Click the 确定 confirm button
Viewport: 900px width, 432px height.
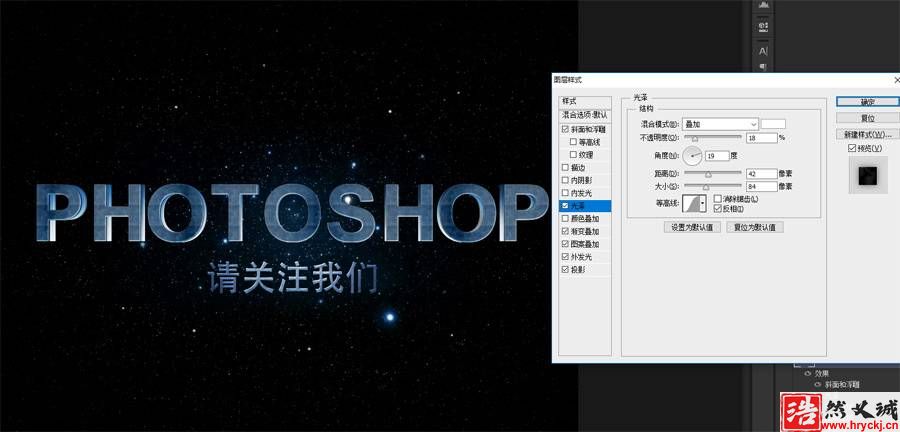(867, 102)
